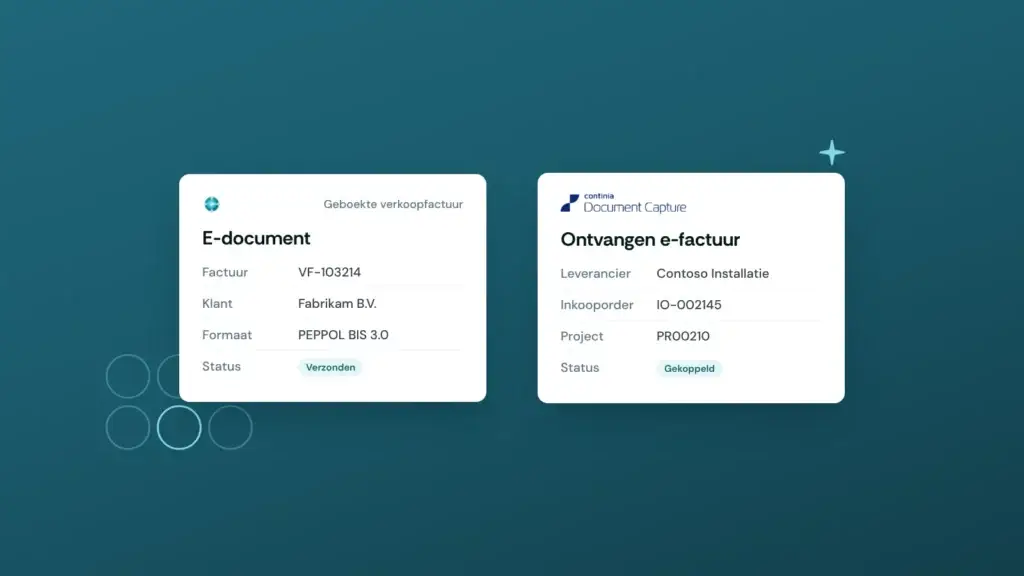Click the purchase order IO-002145
The image size is (1024, 576).
coord(688,305)
